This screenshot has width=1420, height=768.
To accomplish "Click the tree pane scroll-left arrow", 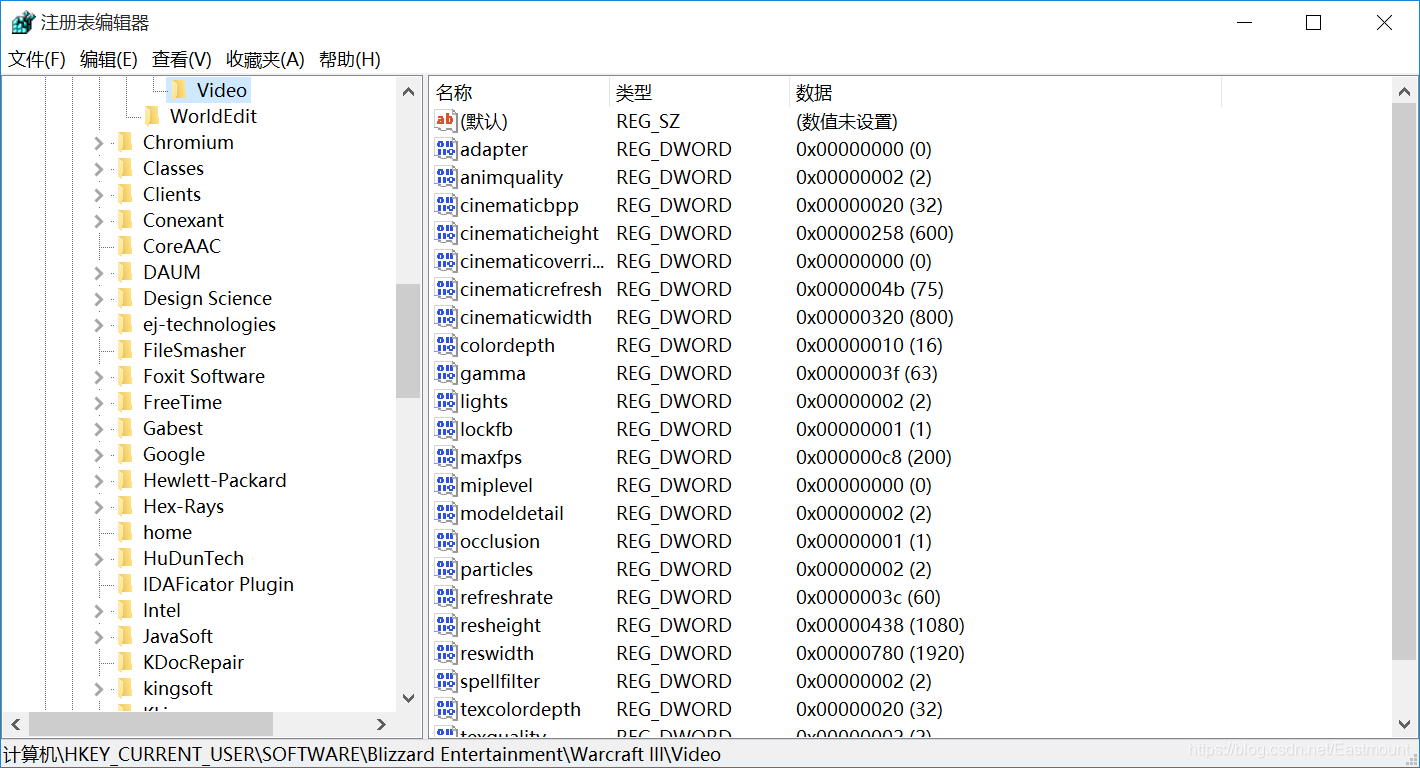I will [14, 724].
